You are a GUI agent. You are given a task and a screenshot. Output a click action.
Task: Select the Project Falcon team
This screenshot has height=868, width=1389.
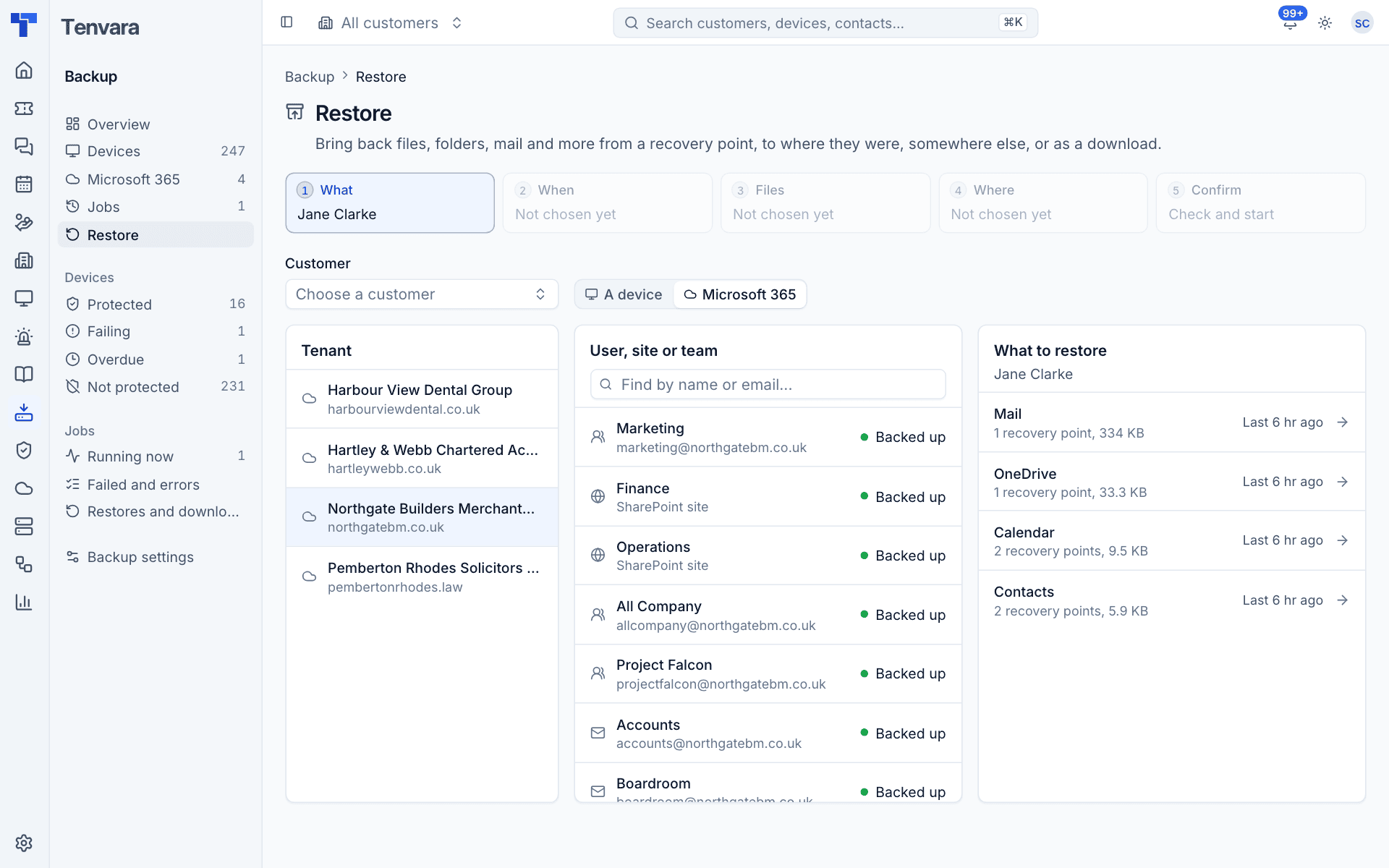pos(768,674)
